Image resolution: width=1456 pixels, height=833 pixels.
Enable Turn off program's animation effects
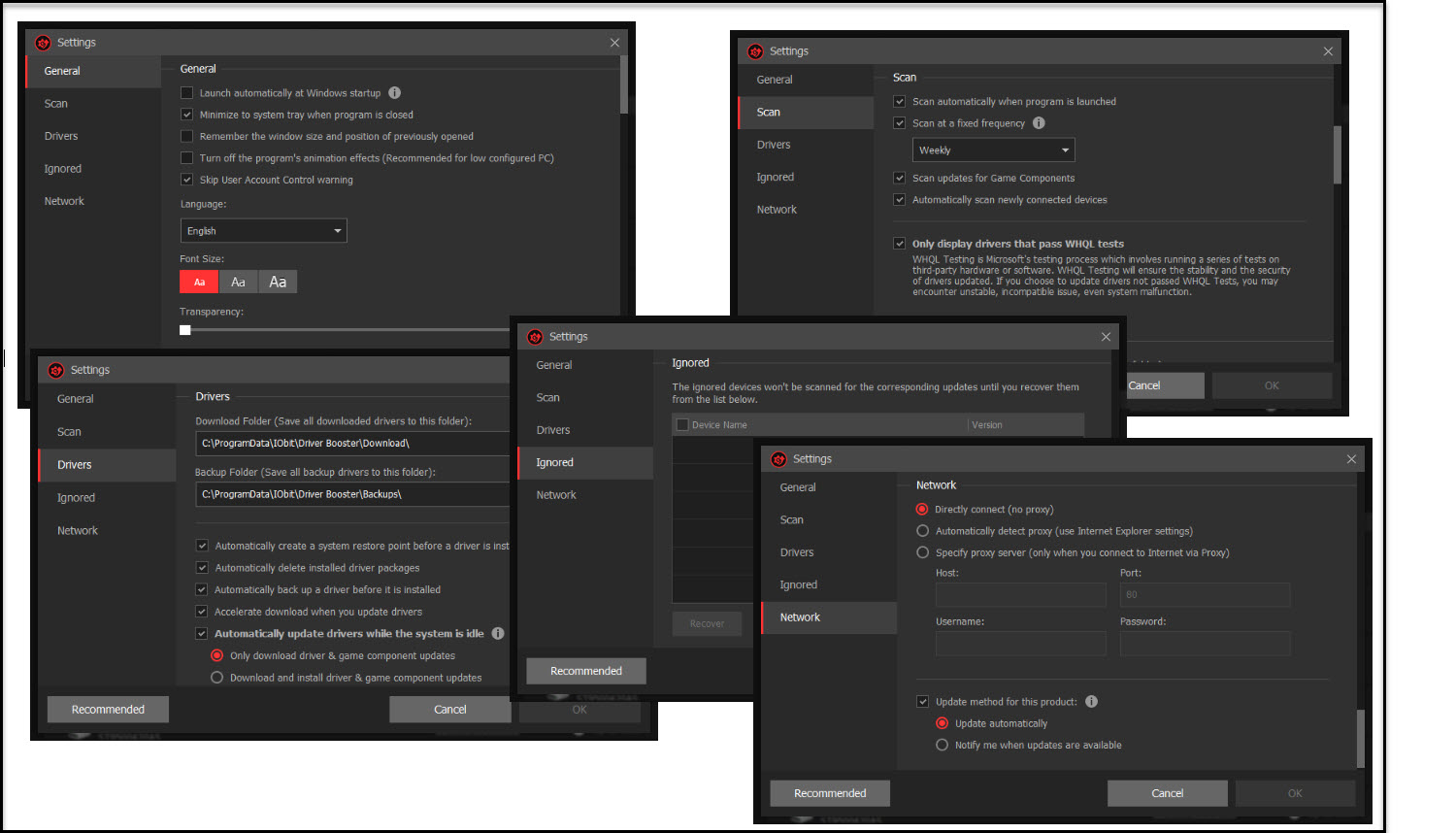(x=186, y=158)
